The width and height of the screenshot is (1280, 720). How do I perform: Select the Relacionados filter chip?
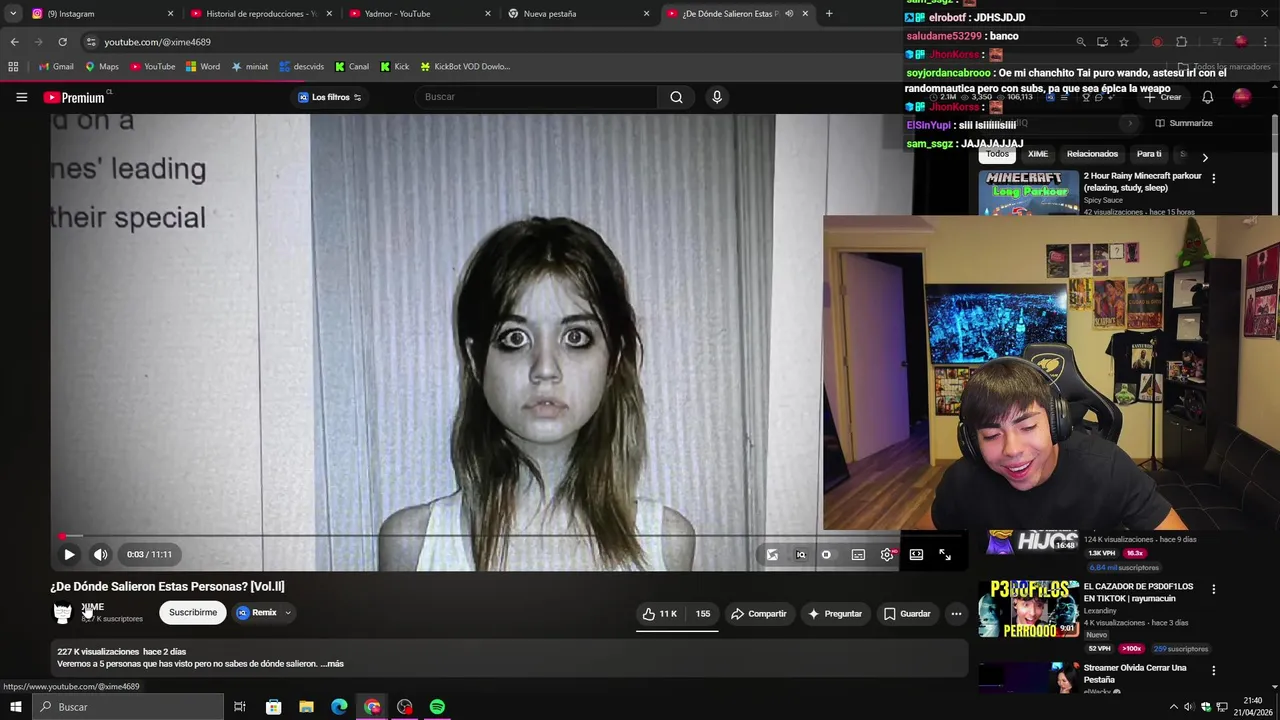tap(1092, 154)
